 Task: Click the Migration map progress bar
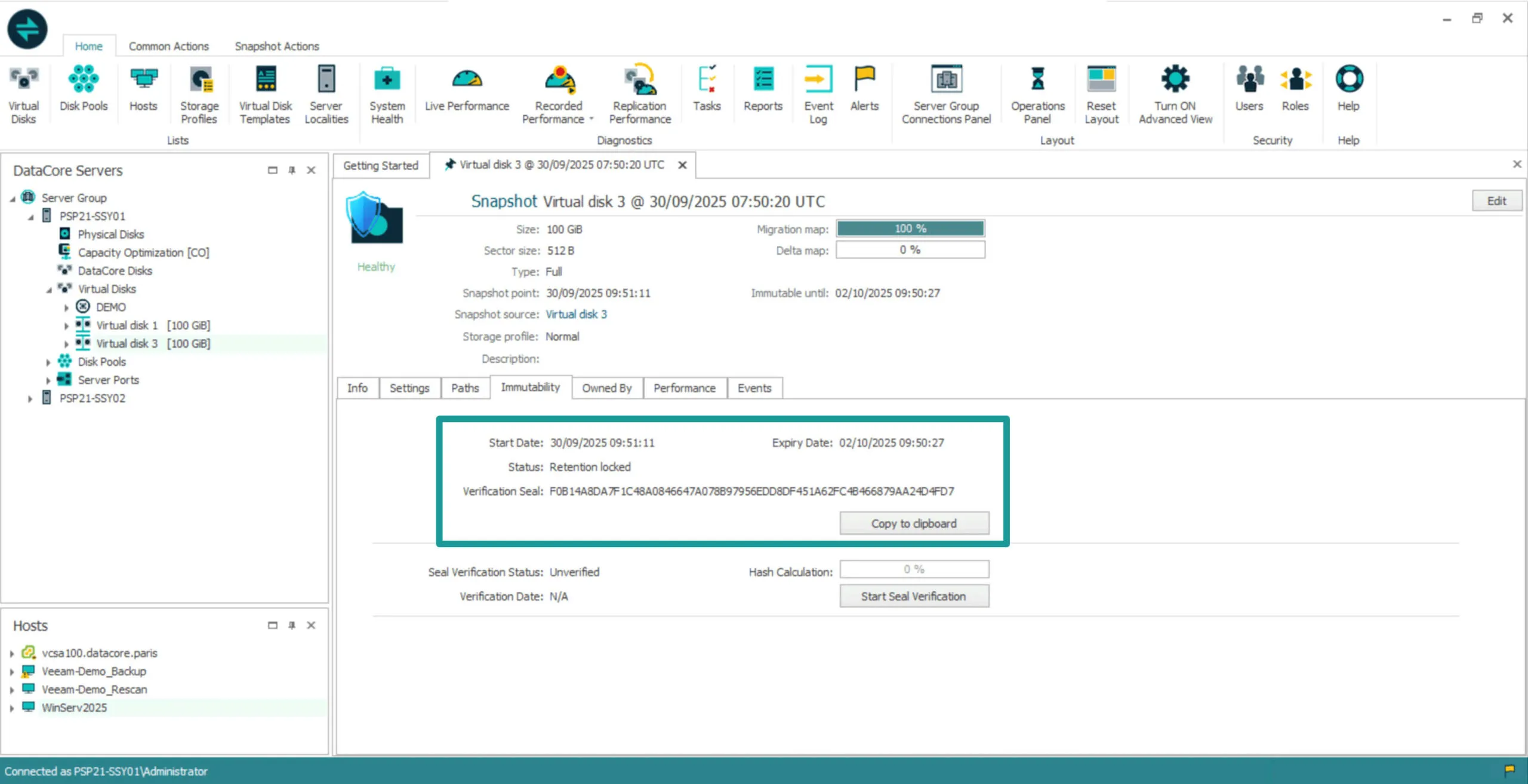910,229
